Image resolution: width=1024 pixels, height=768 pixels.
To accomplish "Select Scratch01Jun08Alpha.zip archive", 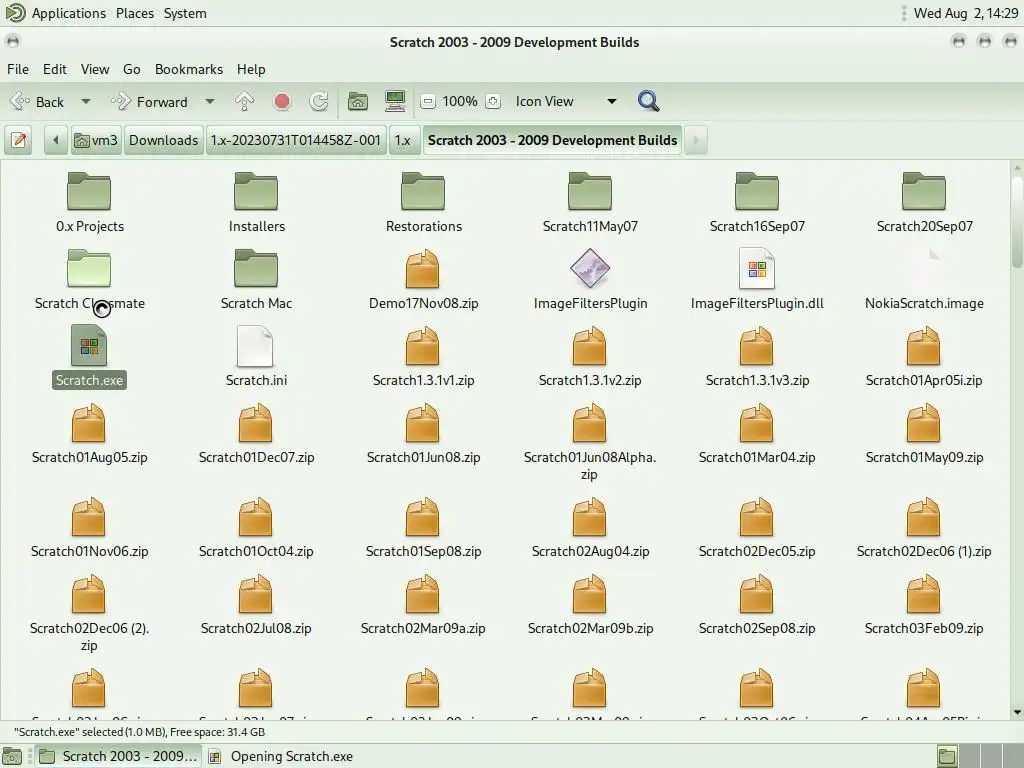I will coord(590,442).
